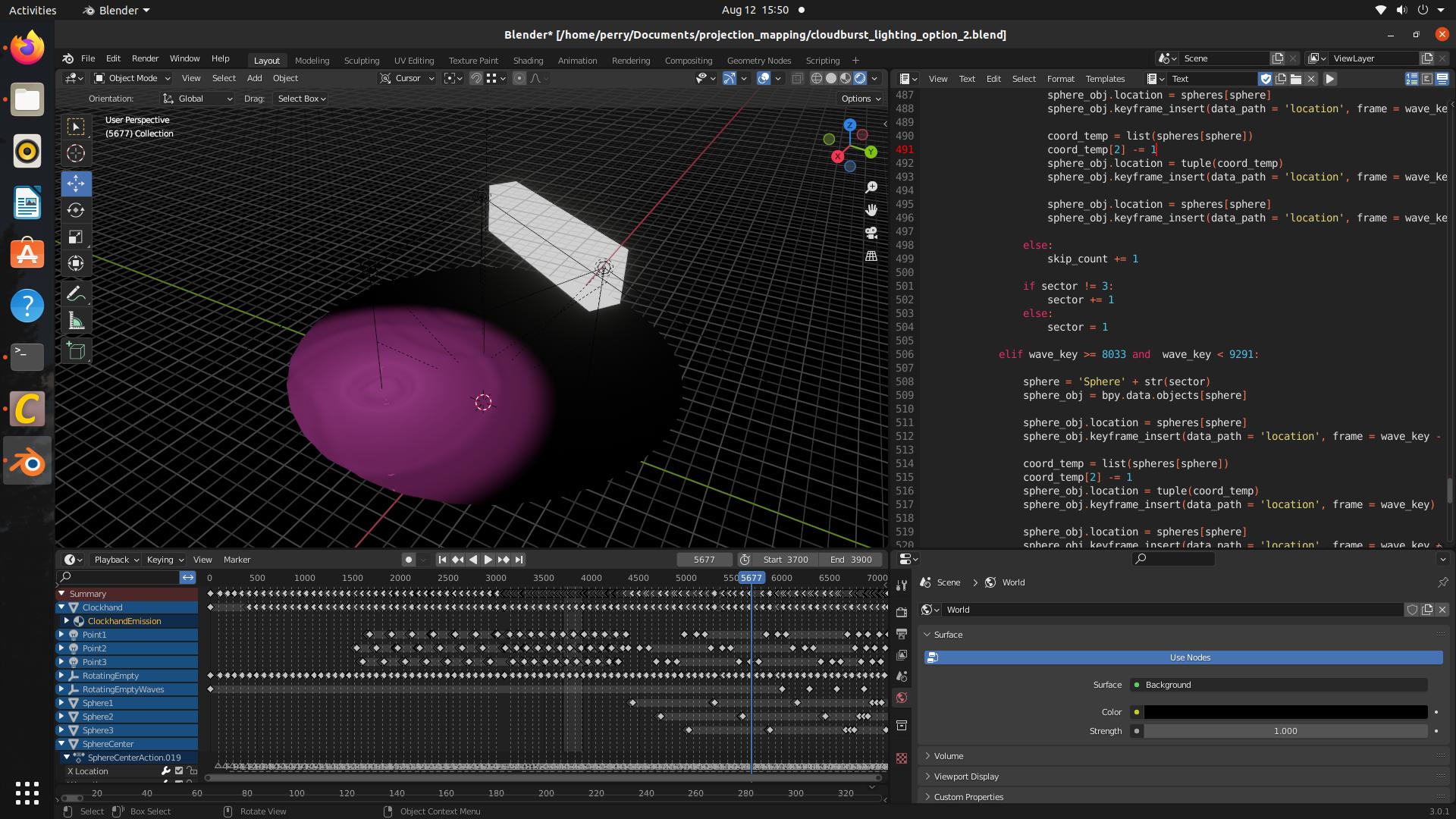Toggle line numbers in text editor
Viewport: 1456px width, 819px height.
coord(1412,79)
